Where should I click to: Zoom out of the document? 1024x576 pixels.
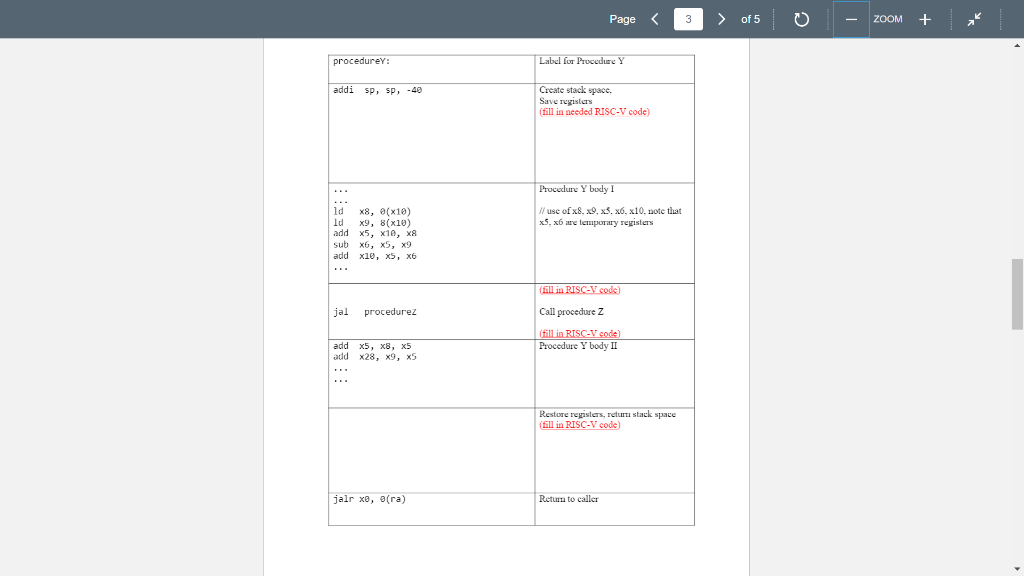[x=851, y=18]
